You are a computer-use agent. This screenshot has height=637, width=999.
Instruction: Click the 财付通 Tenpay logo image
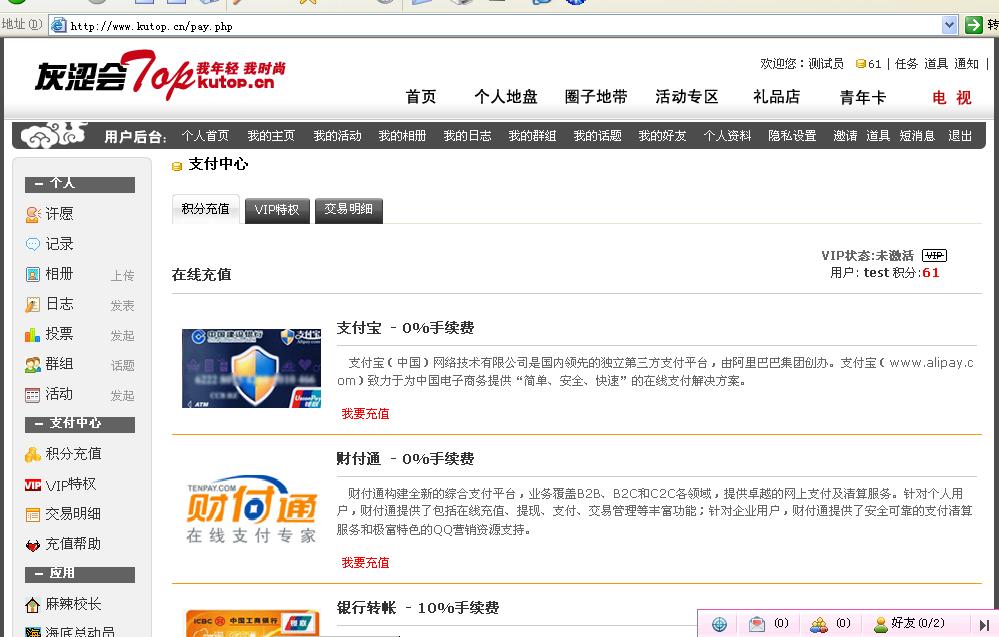click(251, 510)
